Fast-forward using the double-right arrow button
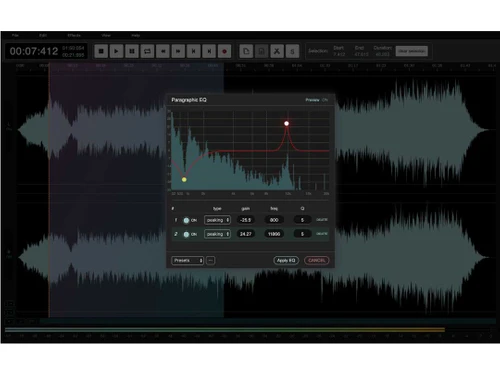Viewport: 500px width, 375px height. (x=178, y=51)
